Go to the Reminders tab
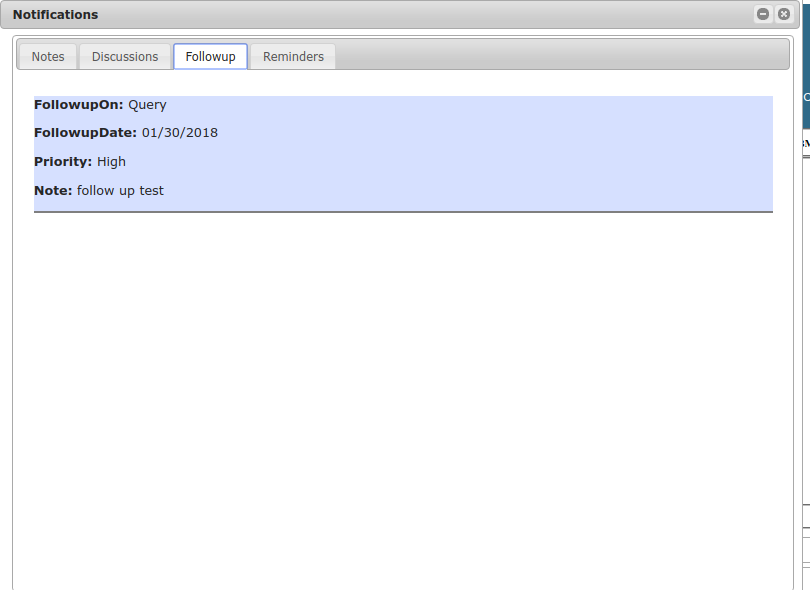The image size is (810, 590). pos(293,57)
